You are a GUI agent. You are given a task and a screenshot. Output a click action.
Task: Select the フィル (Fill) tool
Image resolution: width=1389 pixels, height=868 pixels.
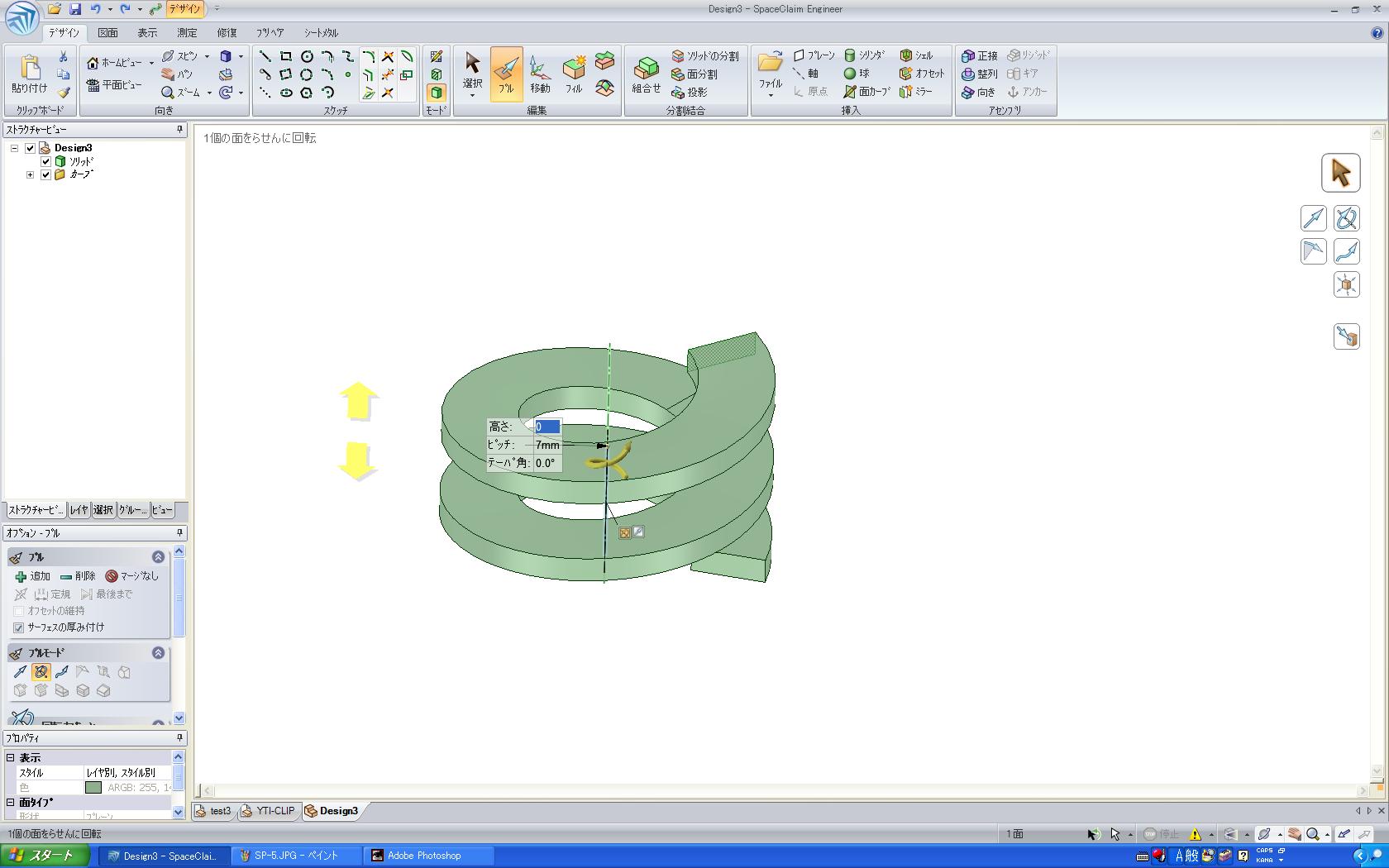coord(574,74)
